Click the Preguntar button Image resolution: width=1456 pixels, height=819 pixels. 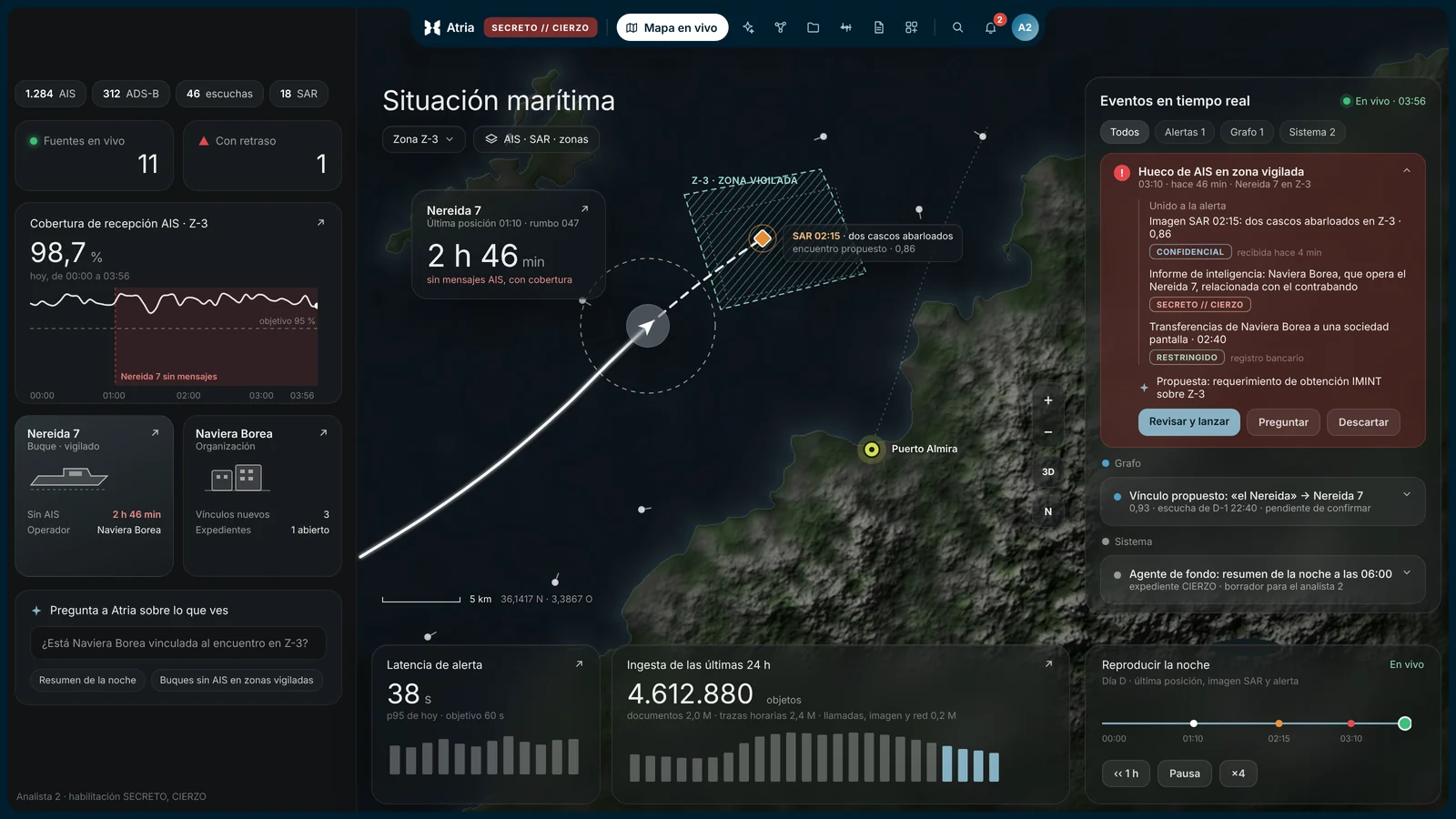tap(1283, 422)
